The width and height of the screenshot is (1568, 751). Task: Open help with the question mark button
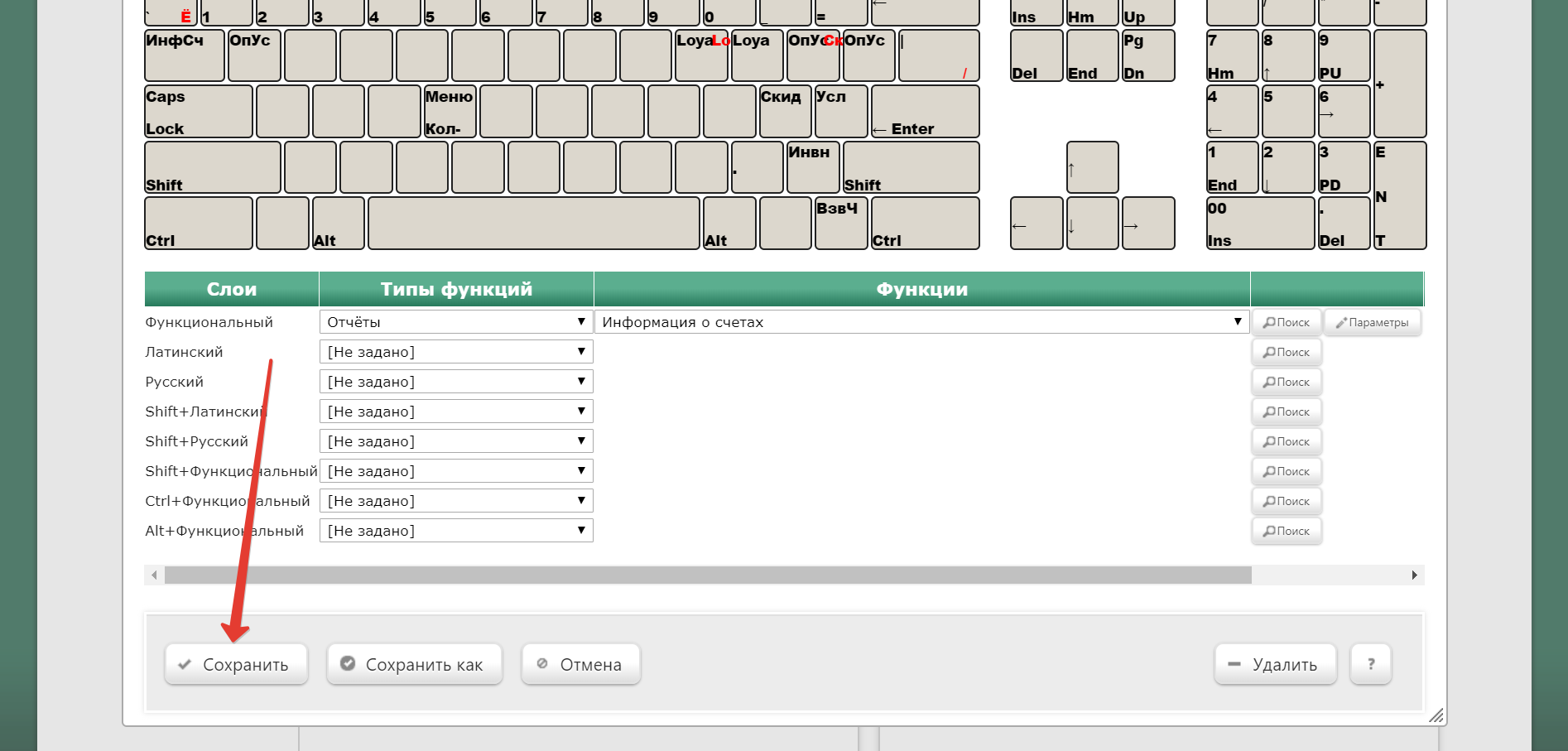tap(1370, 665)
